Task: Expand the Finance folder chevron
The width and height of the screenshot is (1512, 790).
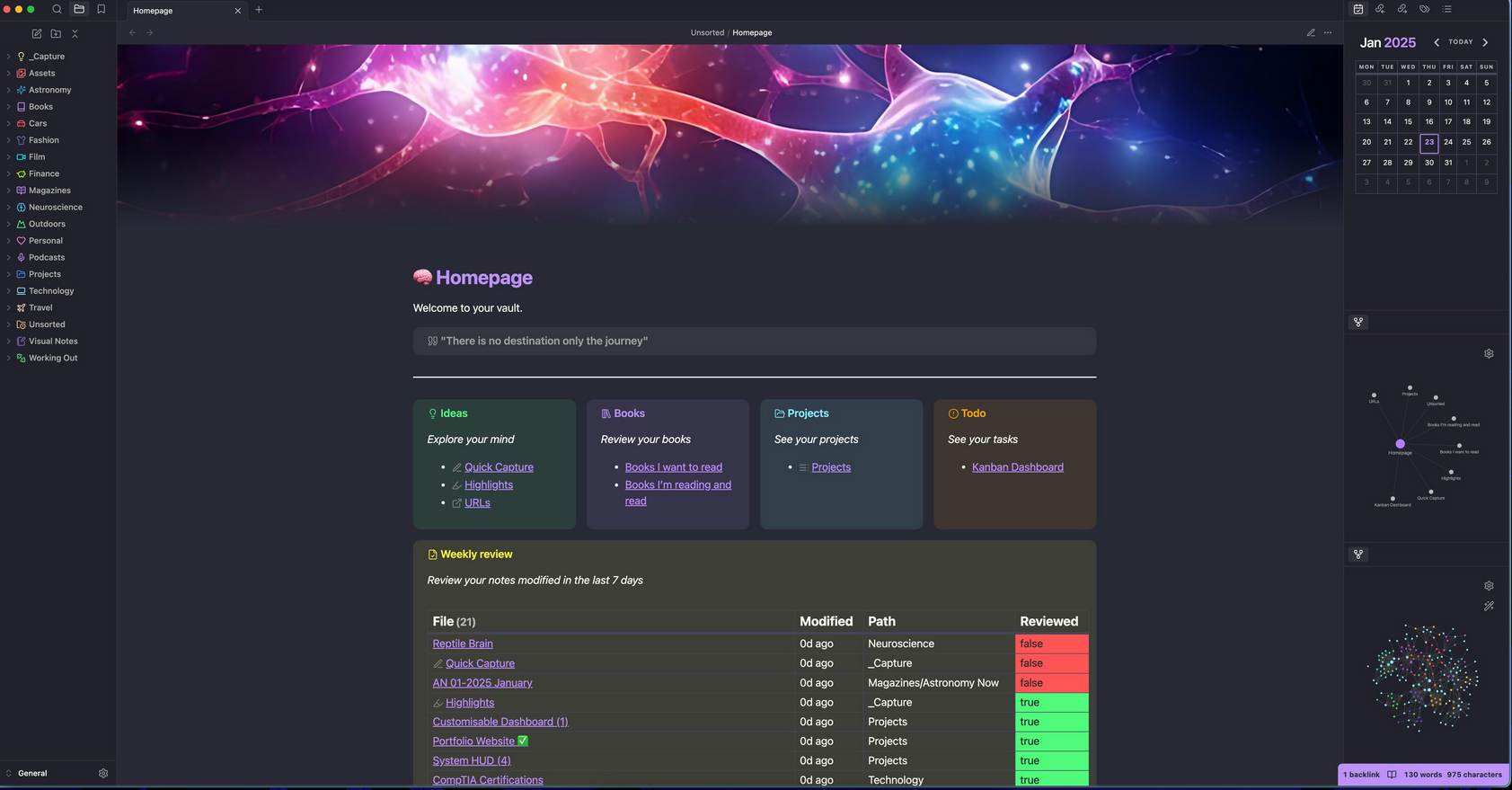Action: [x=9, y=173]
